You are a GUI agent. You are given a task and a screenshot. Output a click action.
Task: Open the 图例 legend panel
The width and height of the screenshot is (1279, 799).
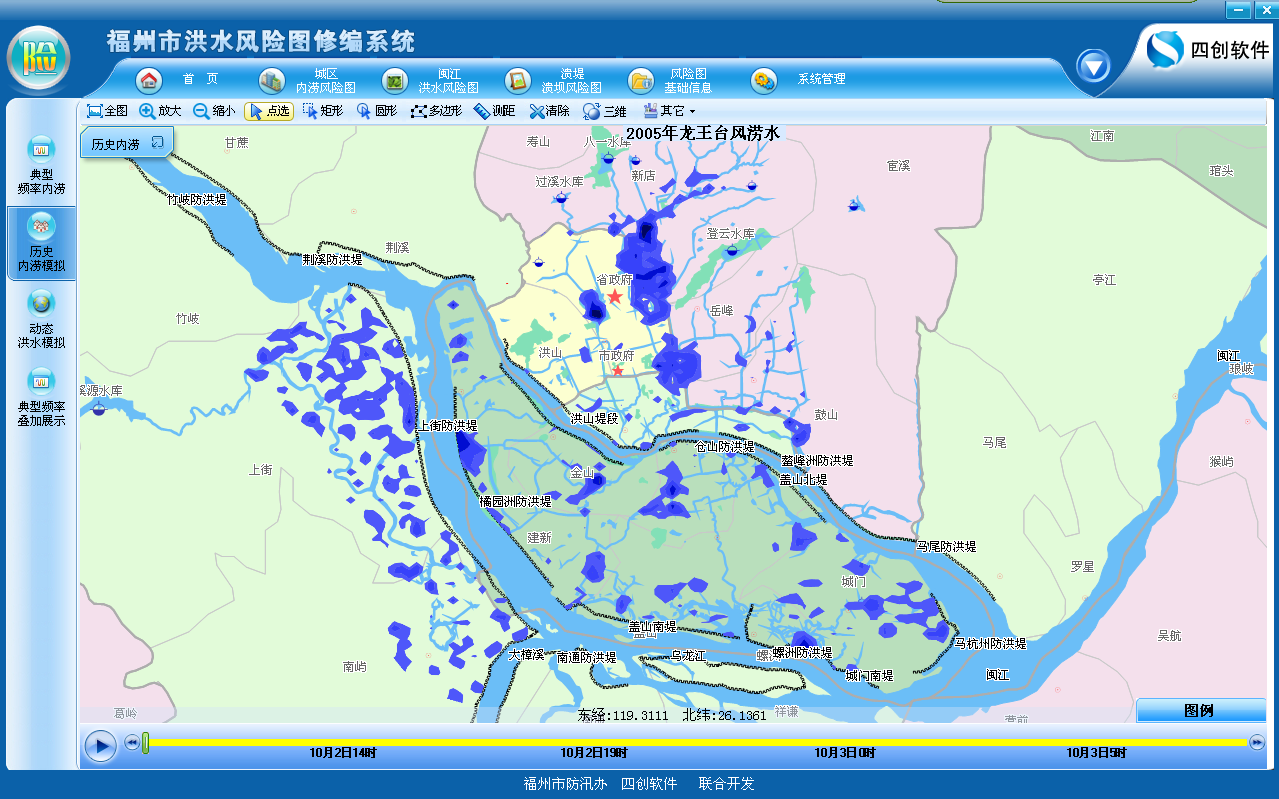point(1200,710)
